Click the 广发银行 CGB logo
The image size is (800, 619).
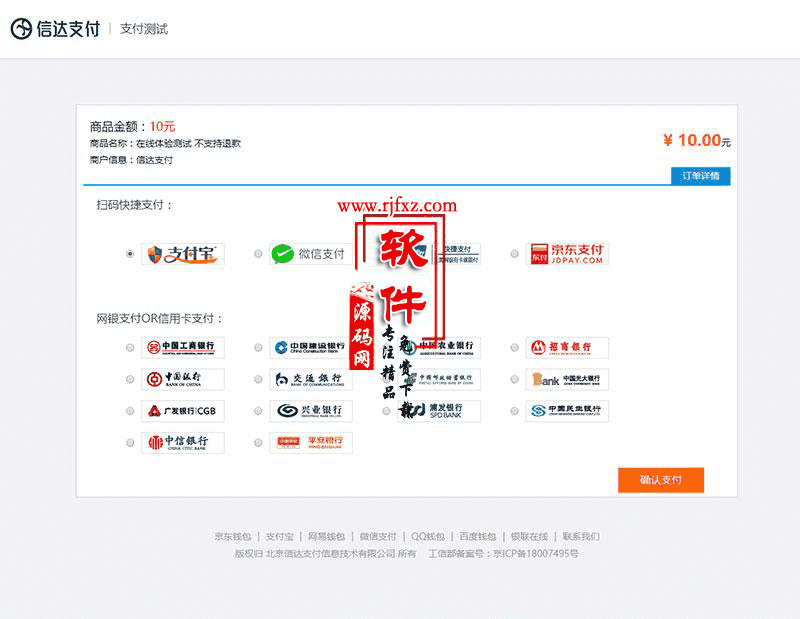(x=183, y=411)
